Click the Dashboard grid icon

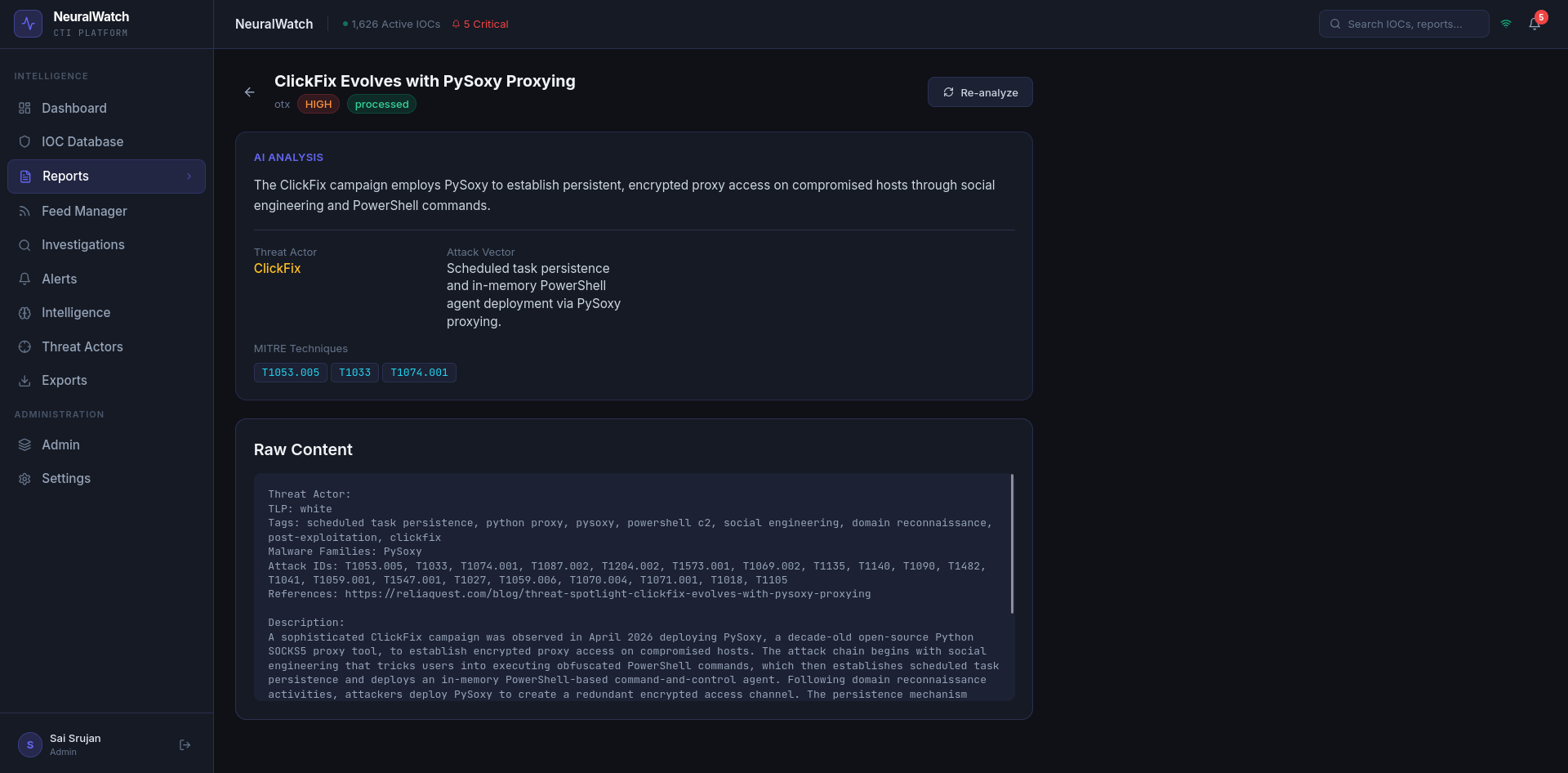click(24, 108)
